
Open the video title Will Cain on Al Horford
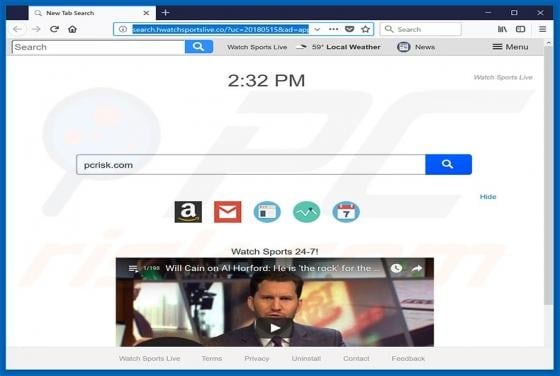[x=272, y=269]
